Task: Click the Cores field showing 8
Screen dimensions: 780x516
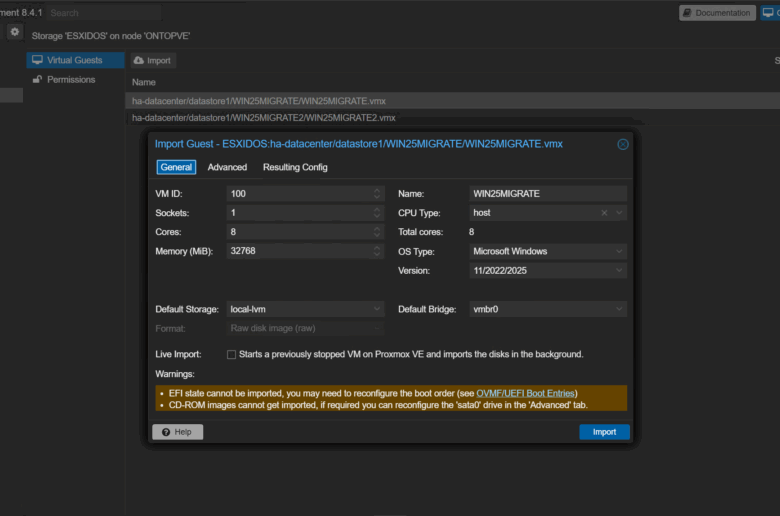Action: pos(299,232)
